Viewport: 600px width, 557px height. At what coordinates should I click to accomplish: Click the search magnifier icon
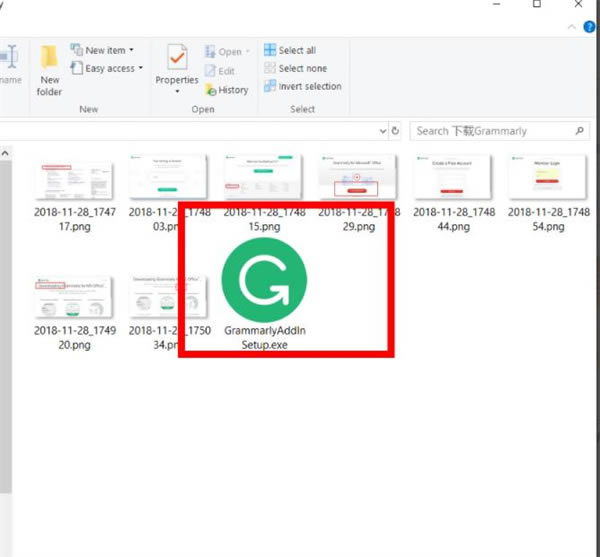579,131
